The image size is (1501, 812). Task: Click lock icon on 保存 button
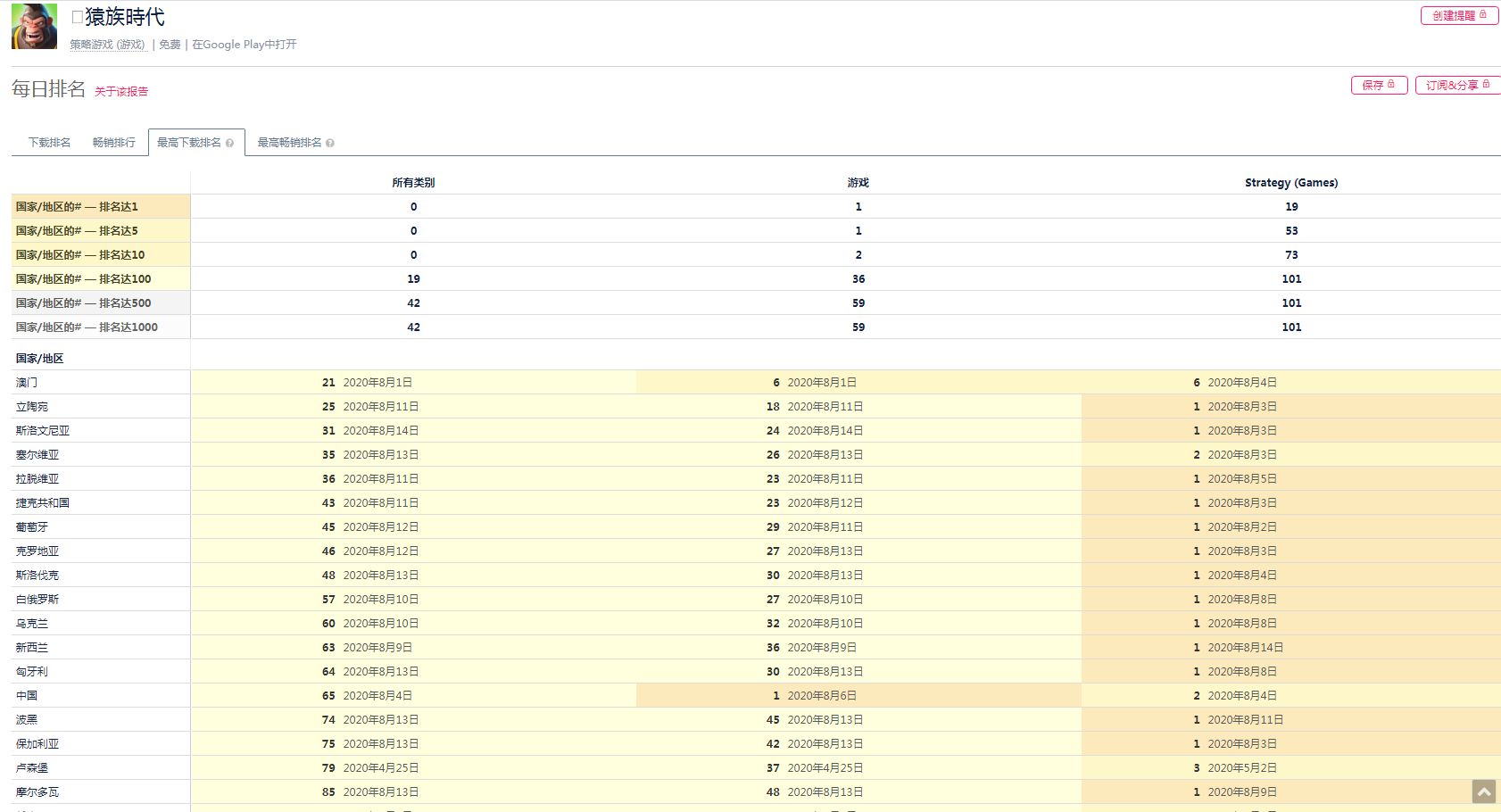pos(1391,85)
